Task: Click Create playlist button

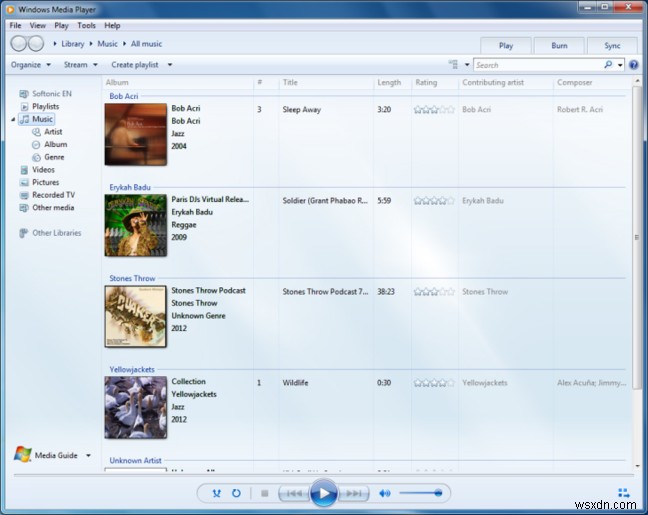Action: pyautogui.click(x=135, y=65)
